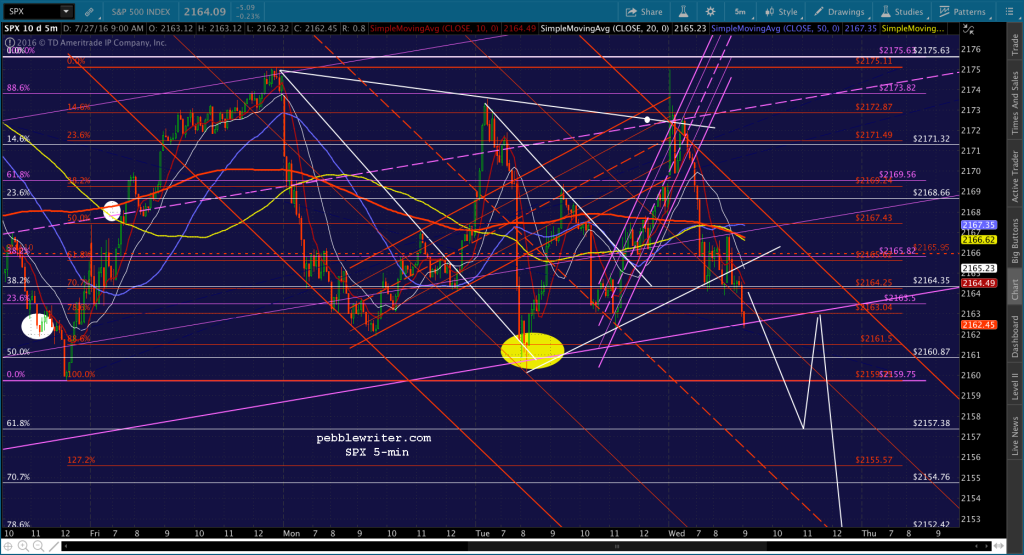This screenshot has height=555, width=1024.
Task: Click the $2154.76 Fibonacci level label
Action: pos(931,477)
